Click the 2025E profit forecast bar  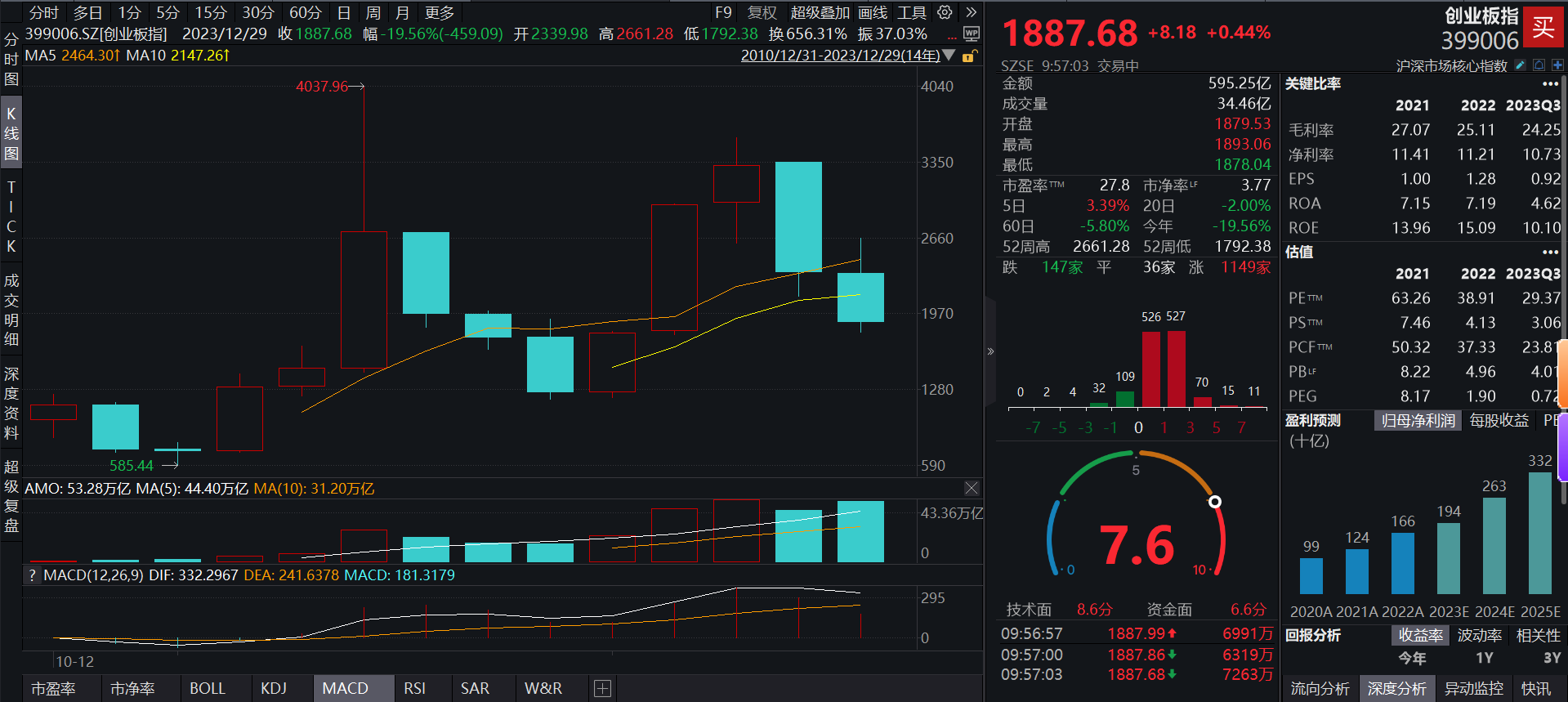pos(1540,533)
